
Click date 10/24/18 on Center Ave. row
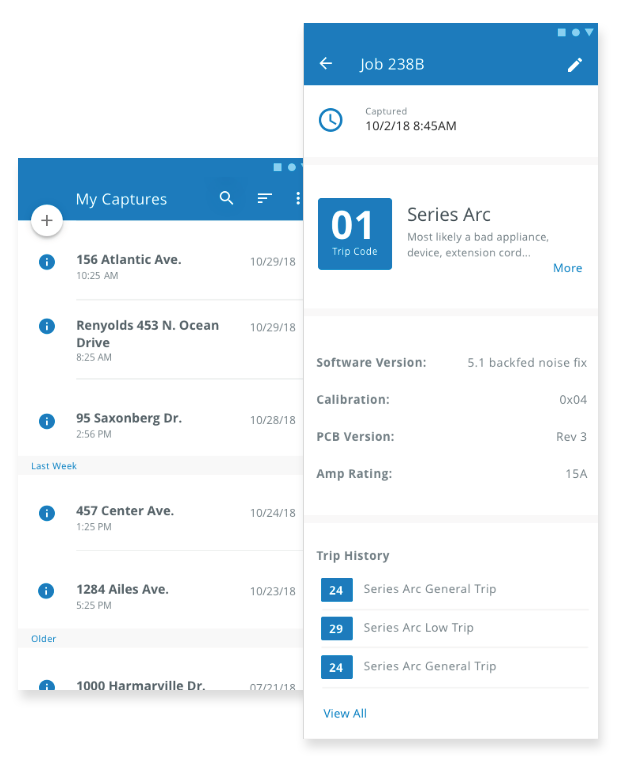pyautogui.click(x=273, y=513)
